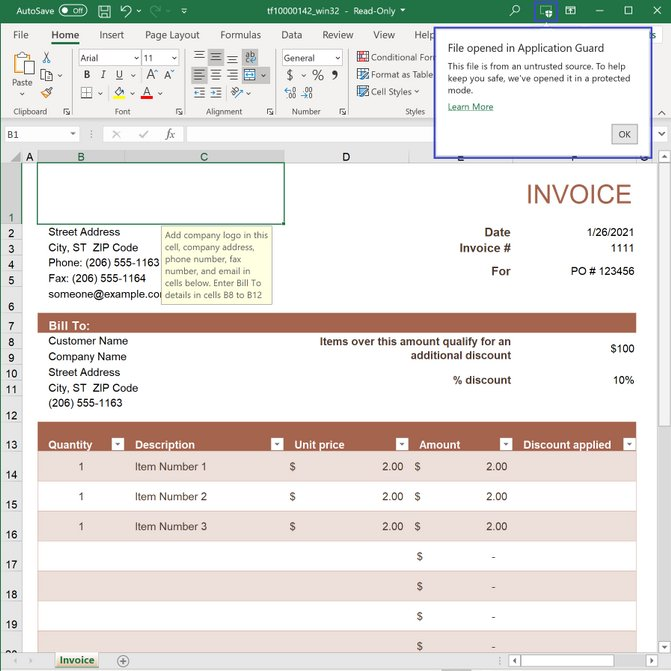Click the Insert Function fx icon

170,134
